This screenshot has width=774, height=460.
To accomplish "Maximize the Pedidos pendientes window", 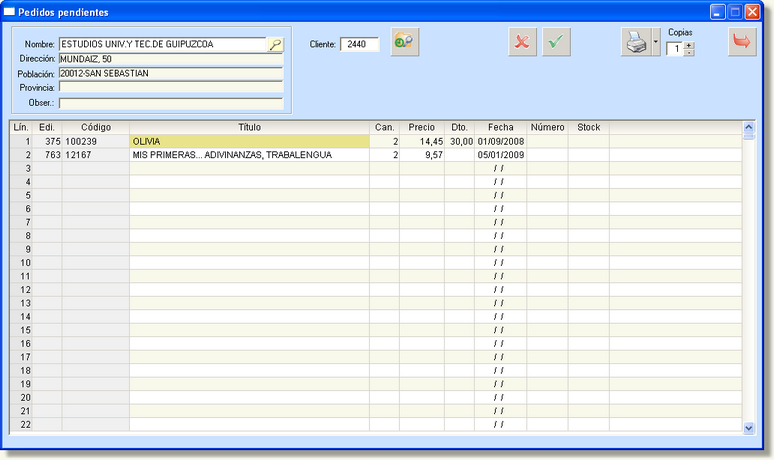I will point(735,12).
